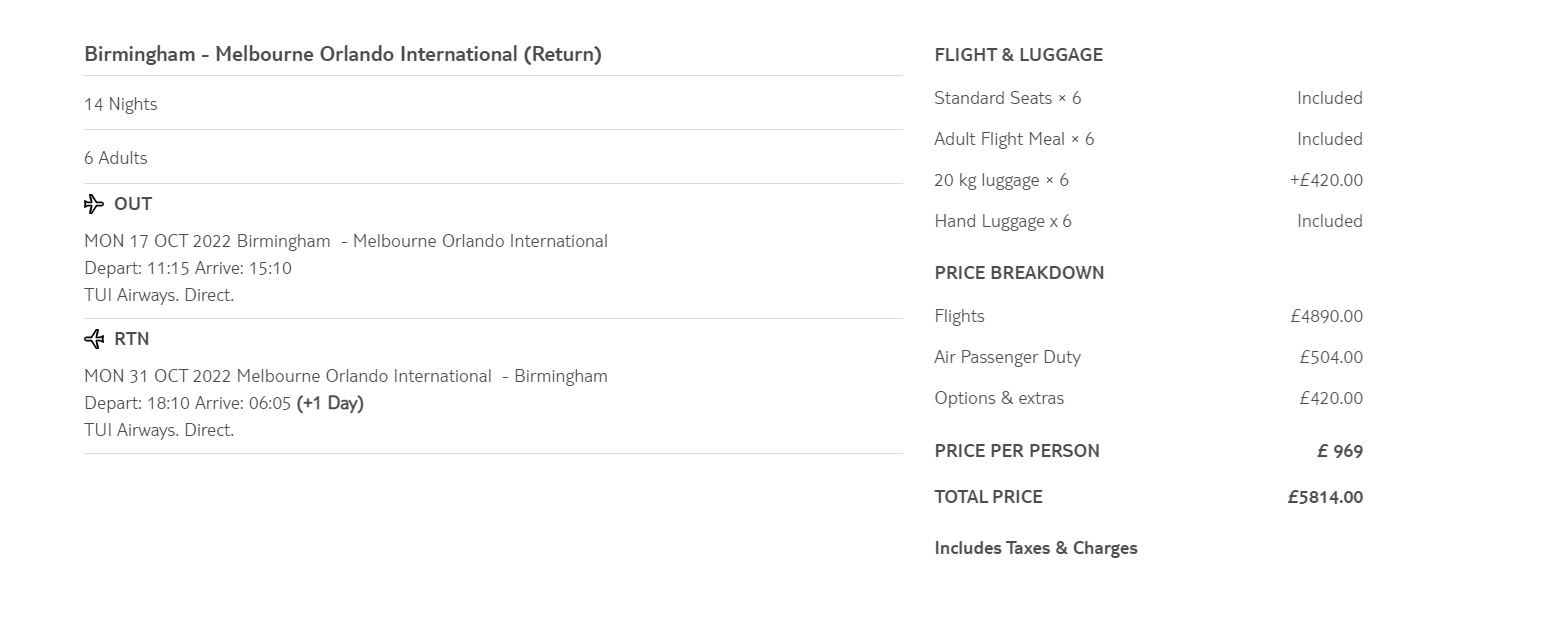Click the Includes Taxes & Charges note
1551x625 pixels.
click(1036, 548)
